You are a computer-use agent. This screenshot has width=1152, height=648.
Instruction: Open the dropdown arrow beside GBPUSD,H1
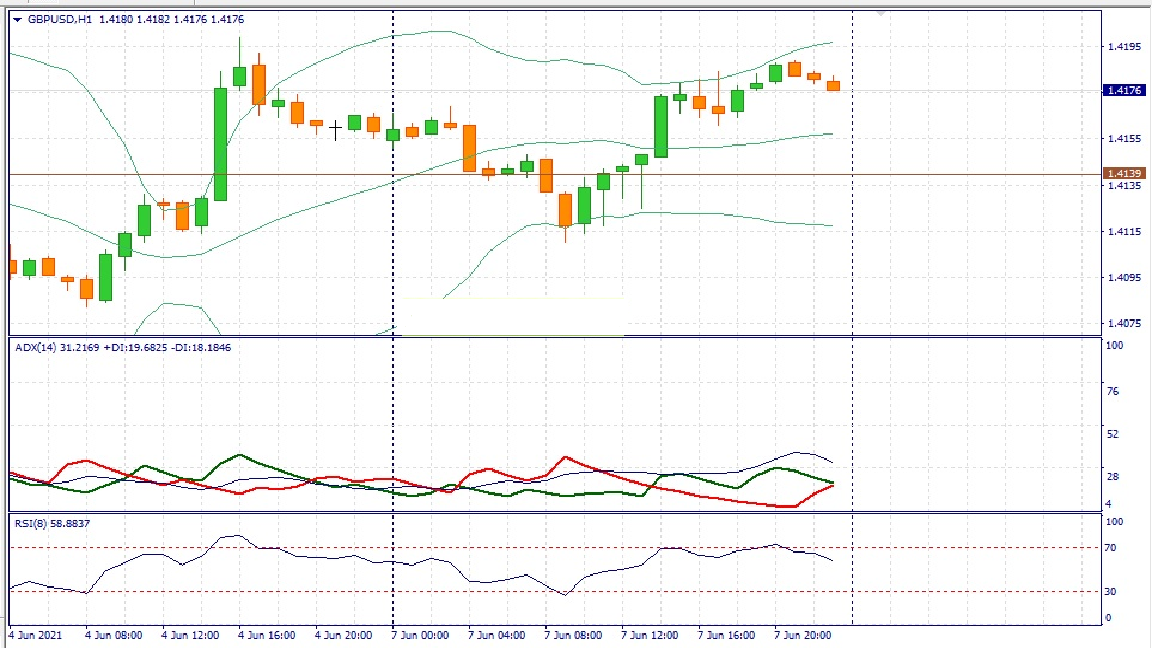point(17,19)
